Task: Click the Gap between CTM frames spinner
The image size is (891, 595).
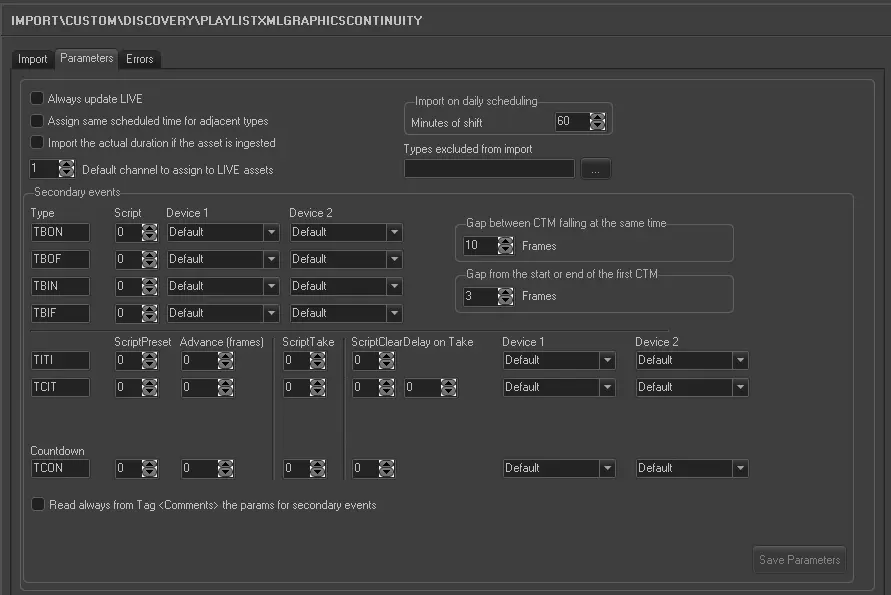Action: pyautogui.click(x=505, y=245)
